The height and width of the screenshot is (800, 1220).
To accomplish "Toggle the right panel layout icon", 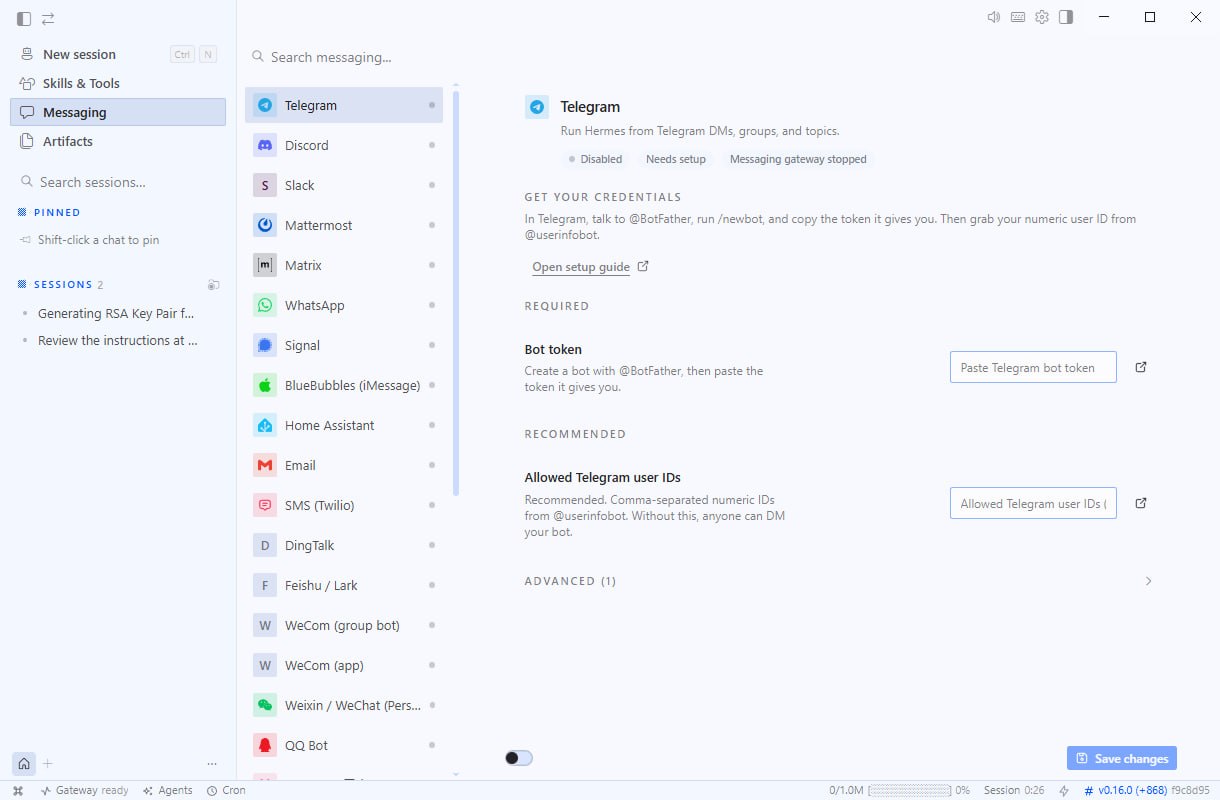I will click(1066, 17).
